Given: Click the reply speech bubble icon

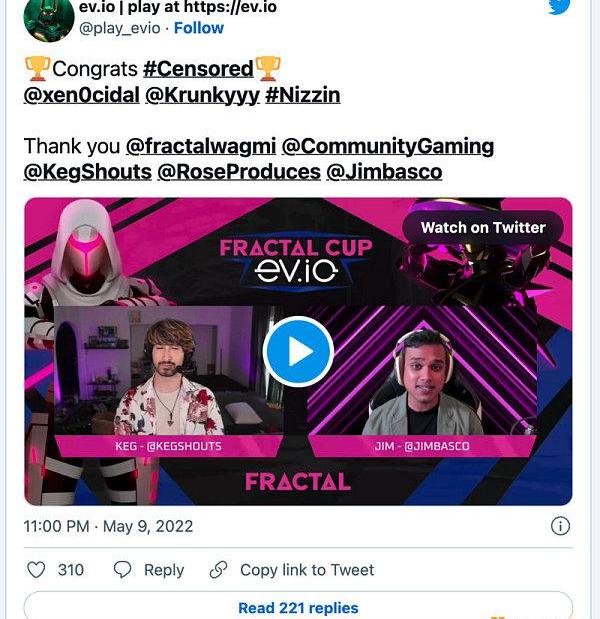Looking at the screenshot, I should 122,570.
